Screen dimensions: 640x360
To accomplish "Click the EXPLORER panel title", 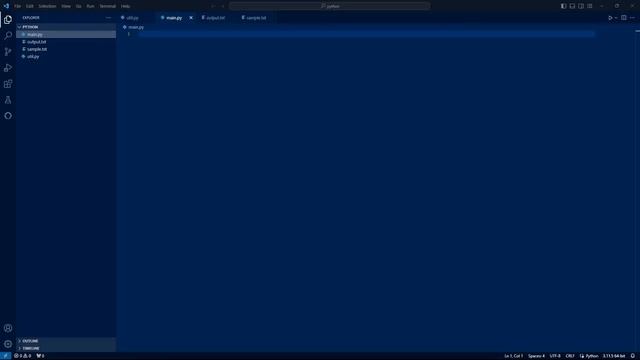I will pos(31,18).
